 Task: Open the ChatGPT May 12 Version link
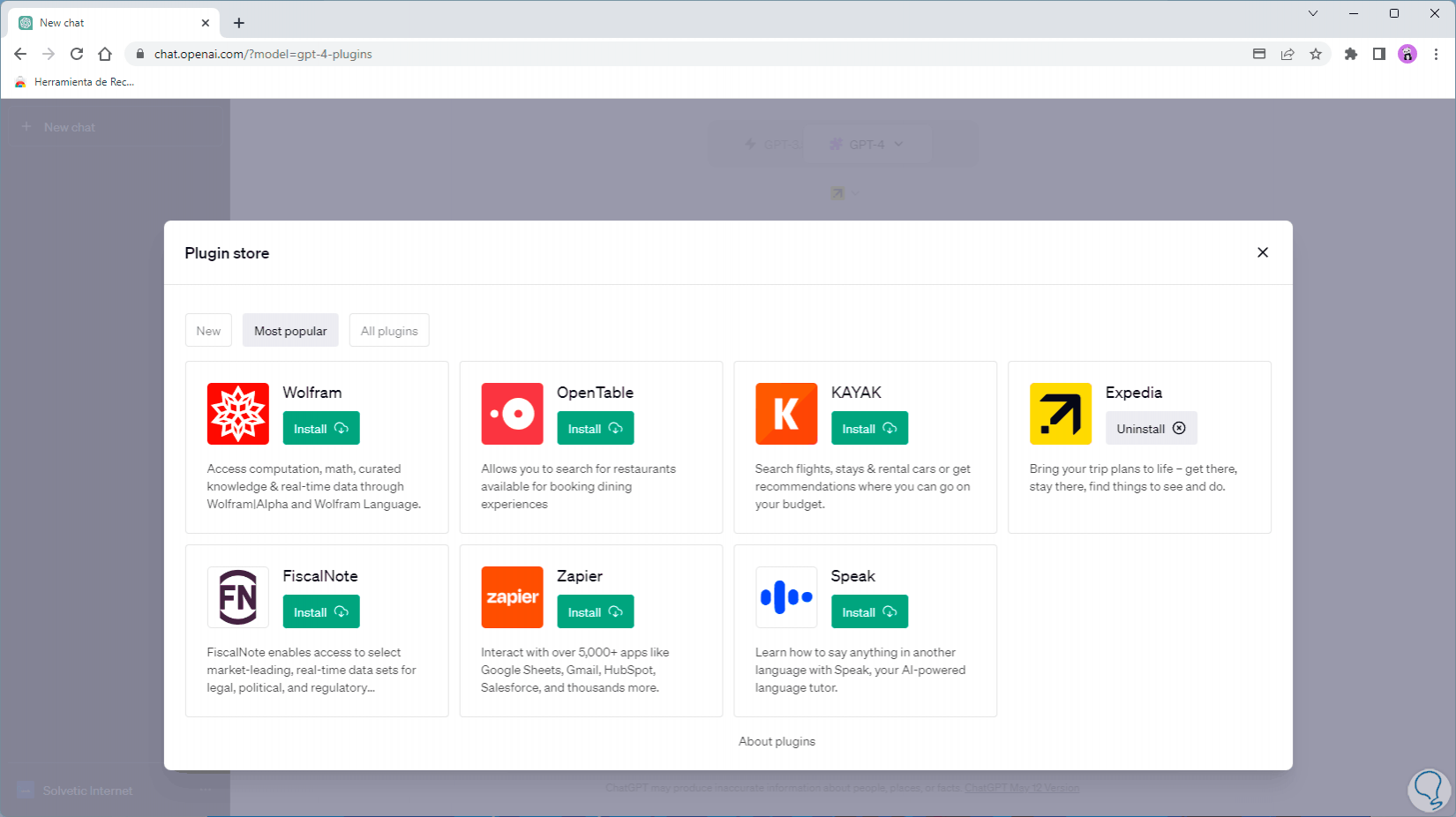1022,788
